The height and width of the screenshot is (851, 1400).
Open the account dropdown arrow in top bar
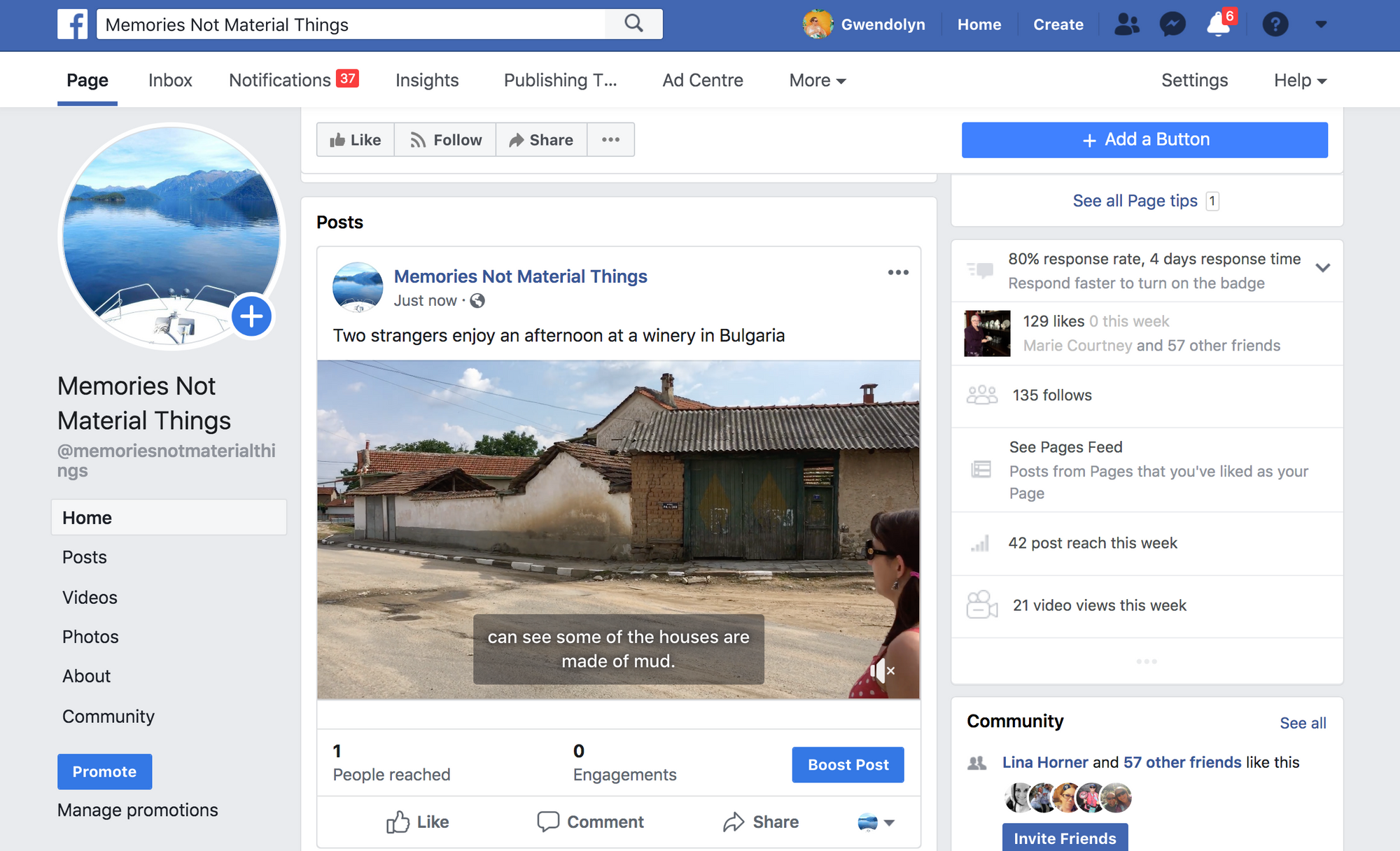tap(1321, 24)
